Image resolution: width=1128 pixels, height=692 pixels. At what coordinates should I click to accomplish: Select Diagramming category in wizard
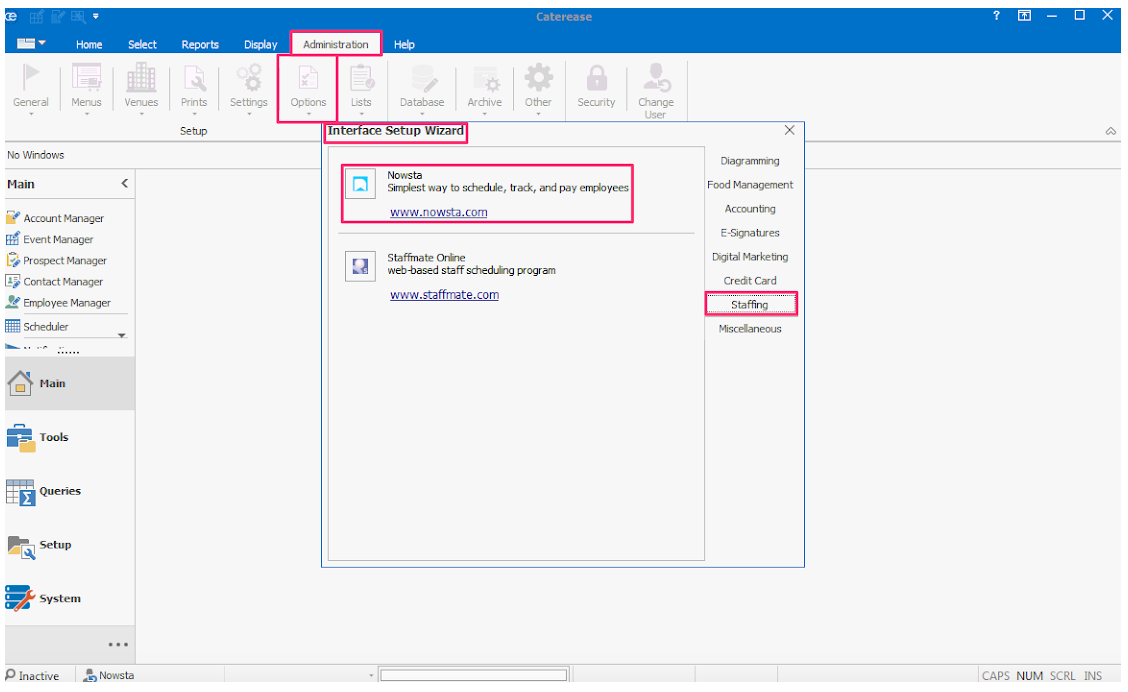point(750,161)
